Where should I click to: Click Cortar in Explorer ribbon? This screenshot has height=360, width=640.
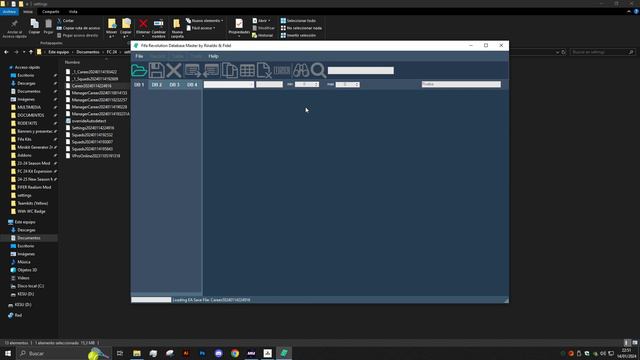point(65,20)
